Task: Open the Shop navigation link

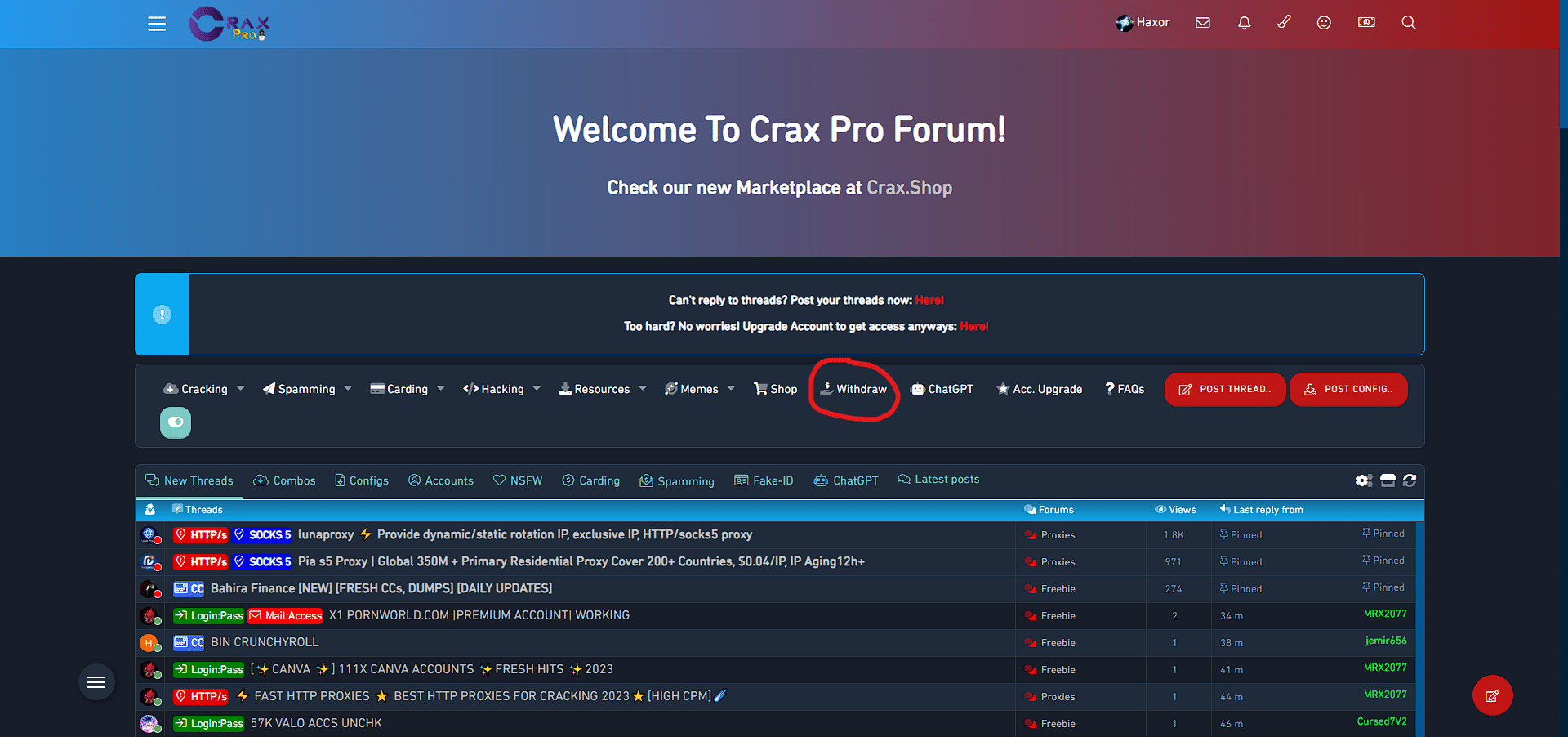Action: 775,389
